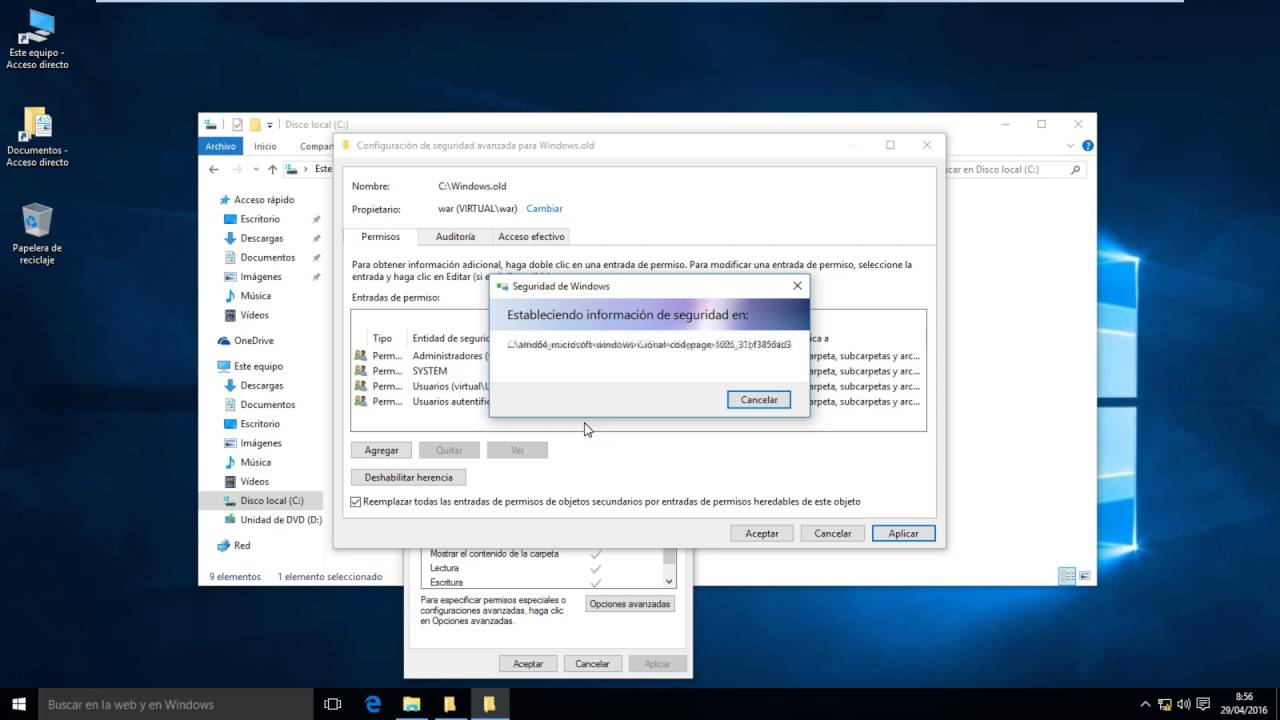
Task: Click permissions list scroll-down arrow in Properties
Action: (x=669, y=581)
